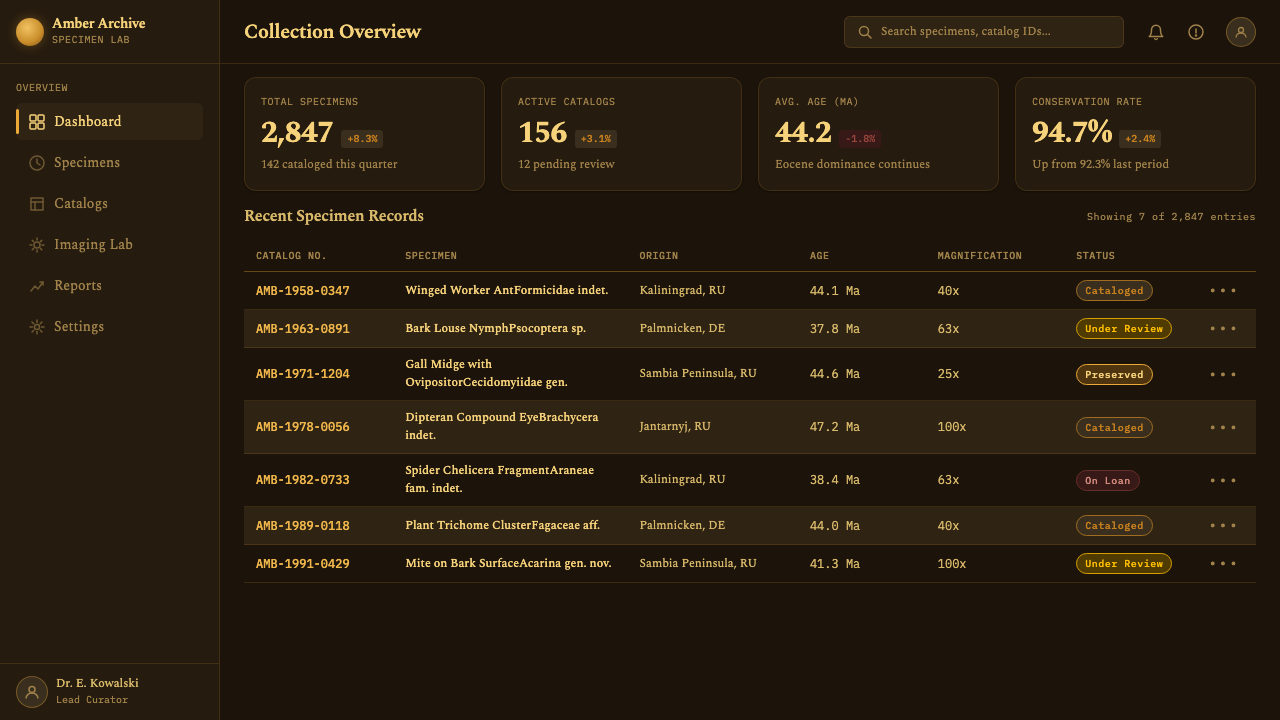The height and width of the screenshot is (720, 1280).
Task: Open row actions for AMB-1971-1204
Action: [1223, 375]
